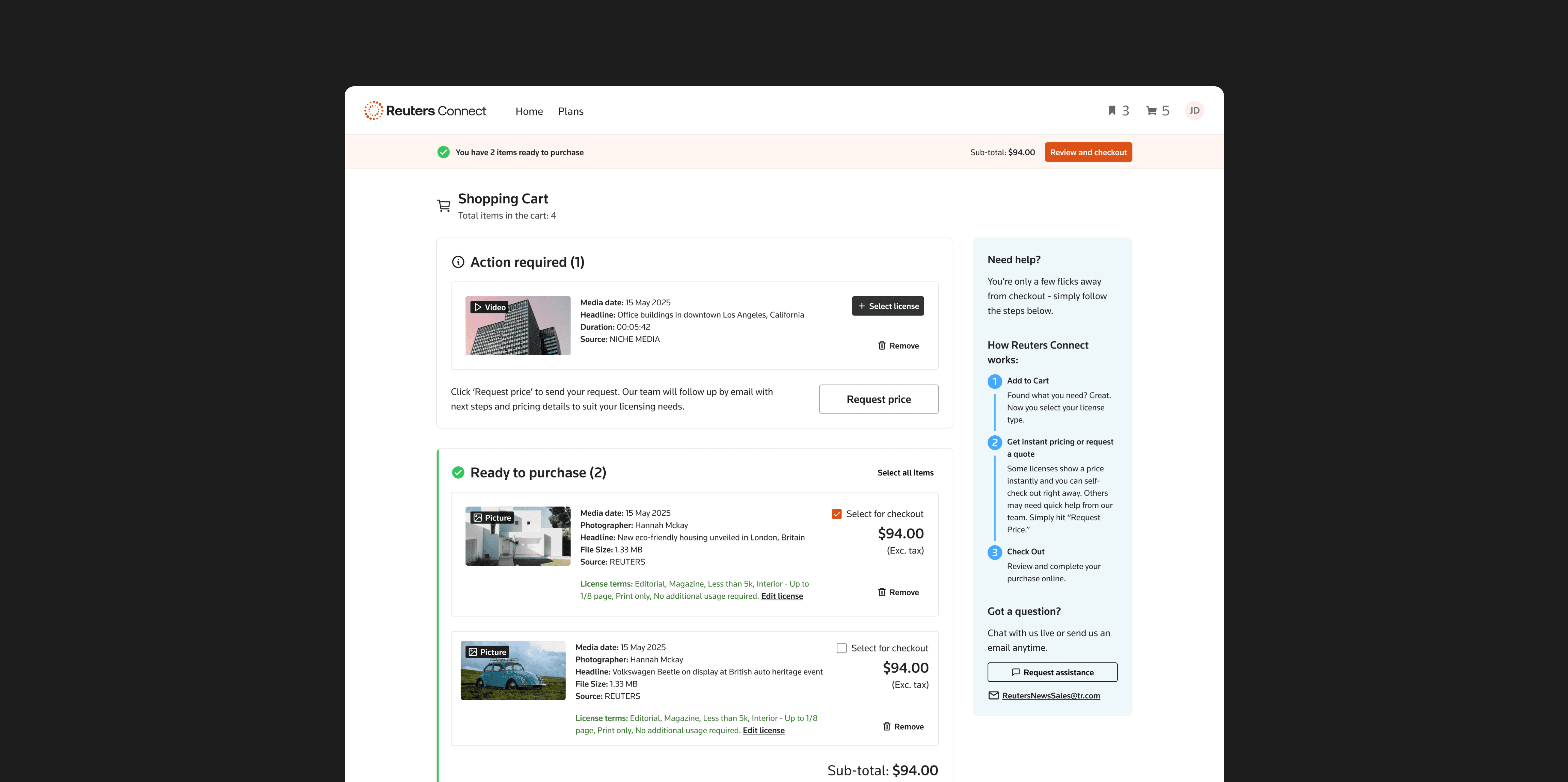
Task: Click the 'Got a question?' heading
Action: click(x=1024, y=612)
